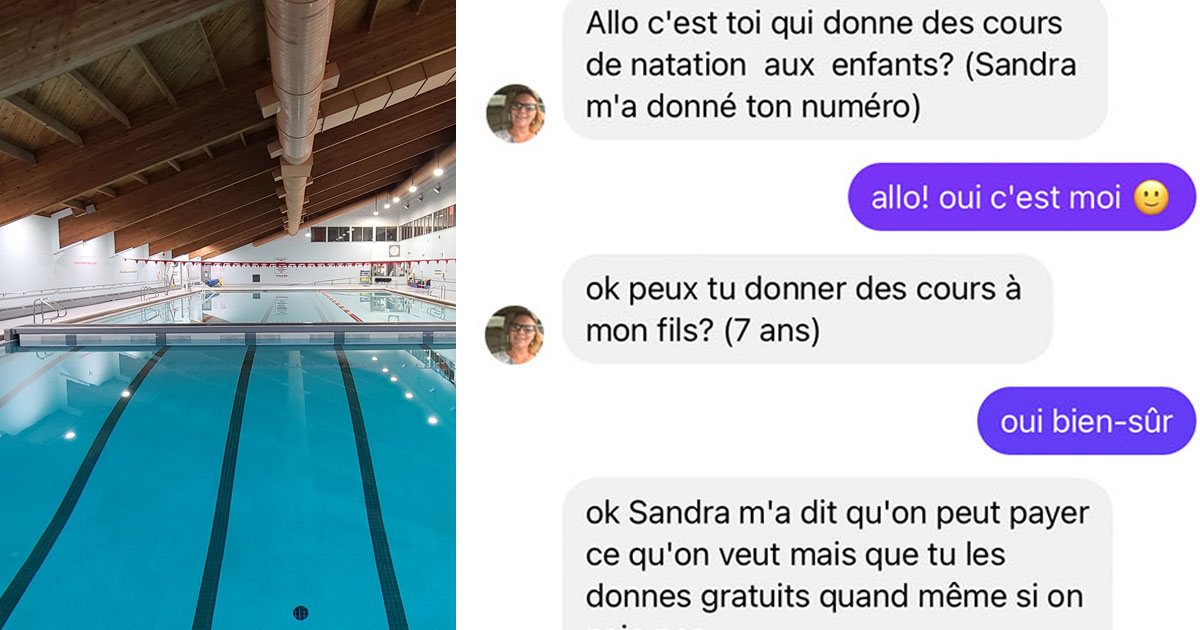The width and height of the screenshot is (1200, 630).
Task: Click the "(7 ans)" text
Action: (x=771, y=330)
